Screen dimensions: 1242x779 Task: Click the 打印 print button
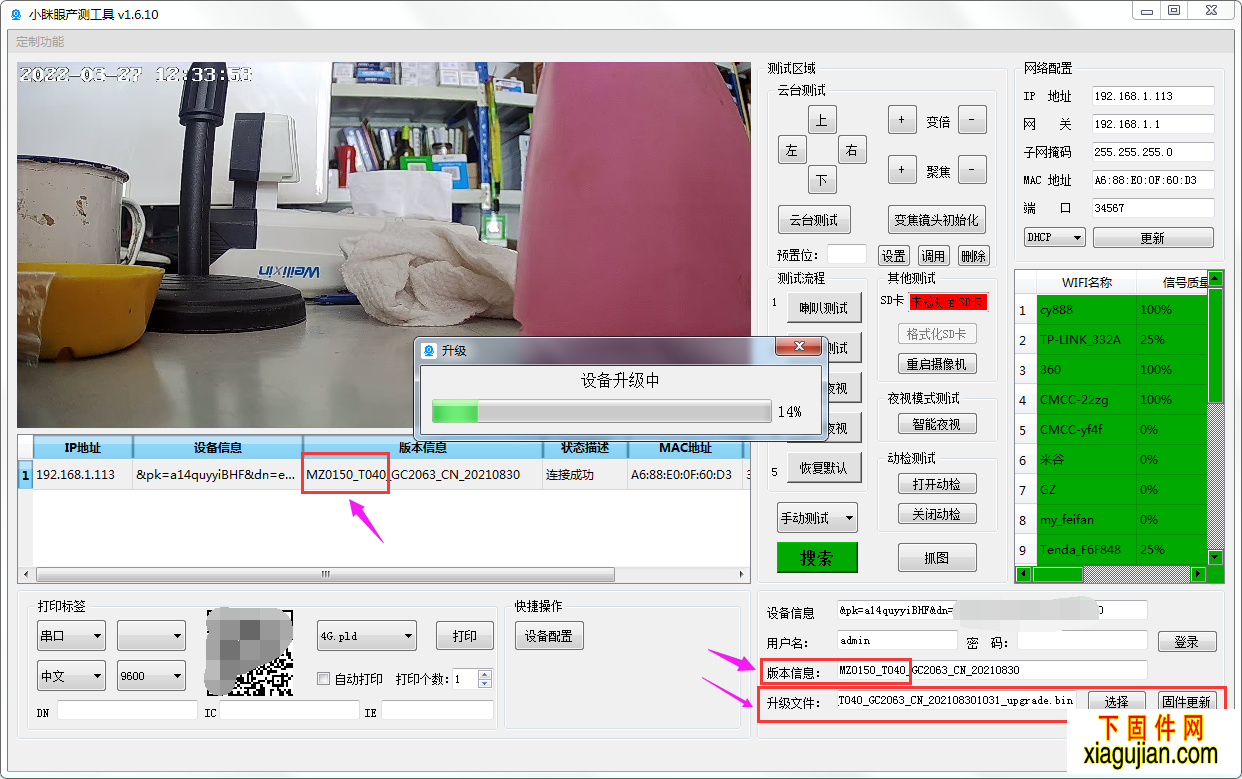[x=465, y=635]
